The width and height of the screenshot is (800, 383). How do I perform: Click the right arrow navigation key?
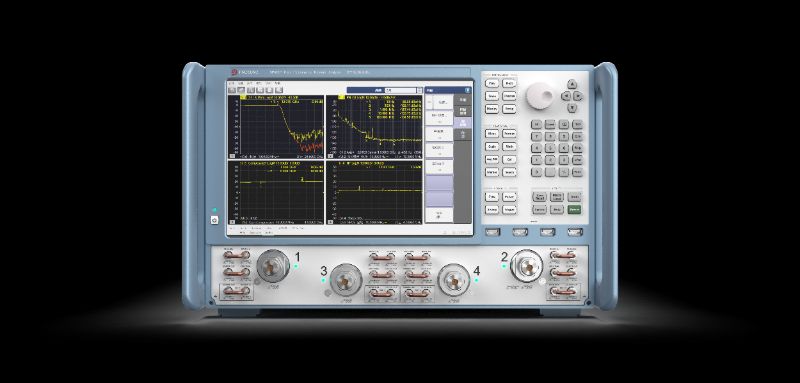click(x=578, y=96)
